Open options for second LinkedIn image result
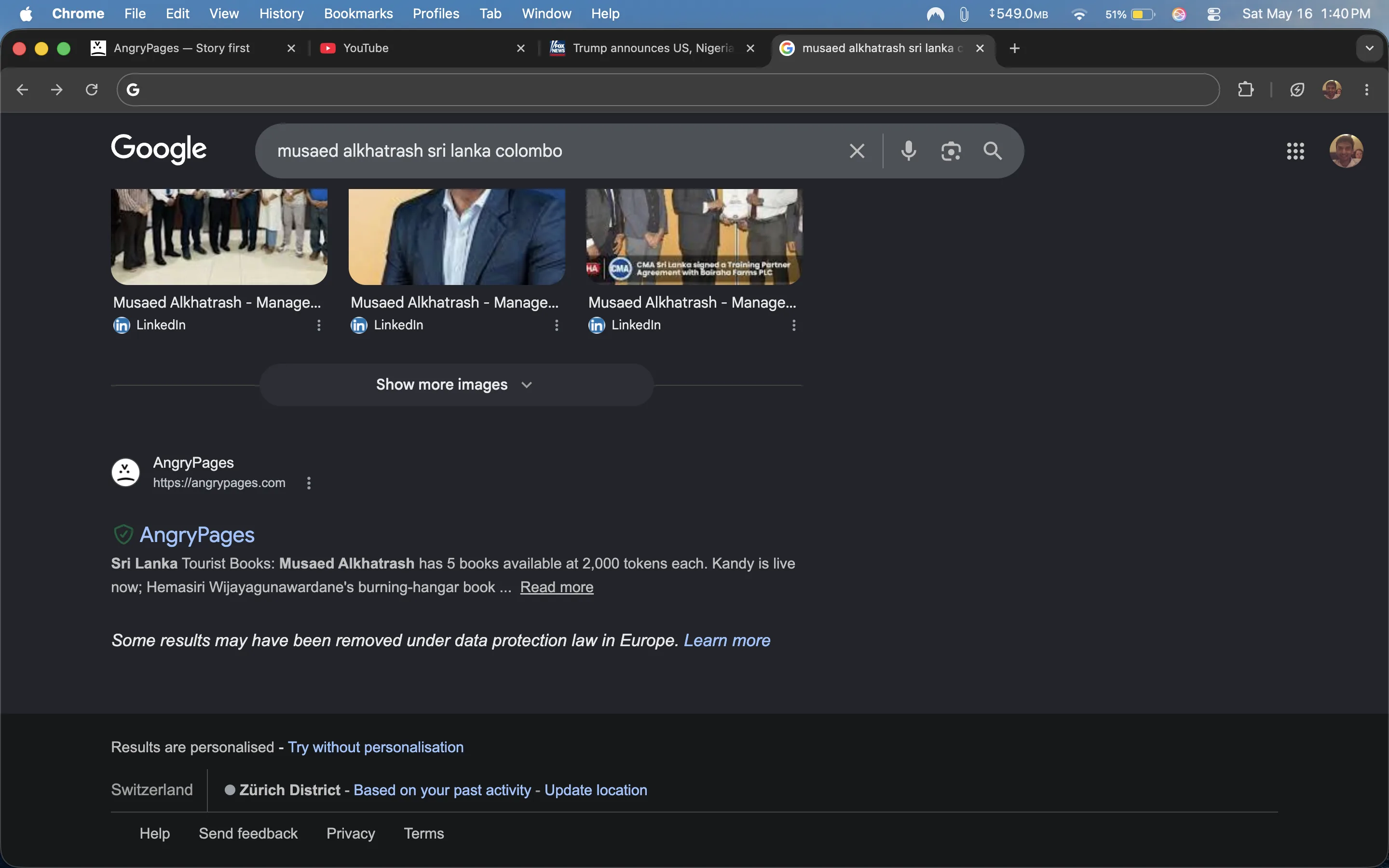The image size is (1389, 868). 556,325
